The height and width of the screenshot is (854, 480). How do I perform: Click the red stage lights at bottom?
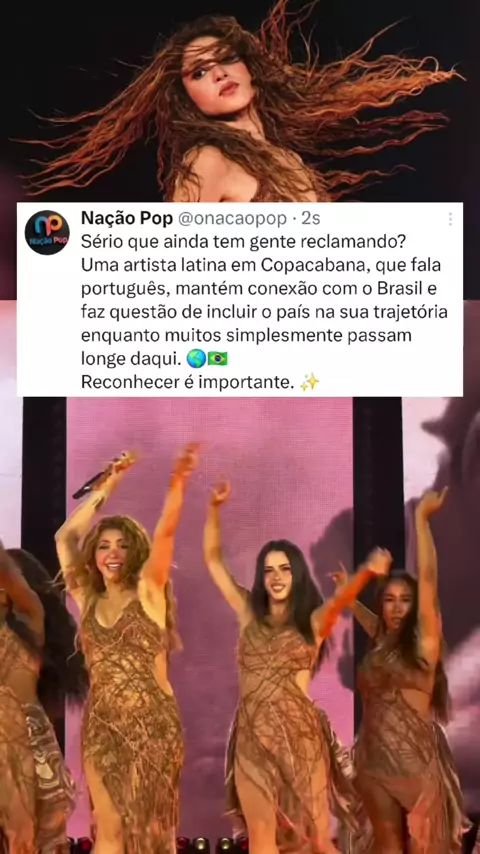[207, 845]
